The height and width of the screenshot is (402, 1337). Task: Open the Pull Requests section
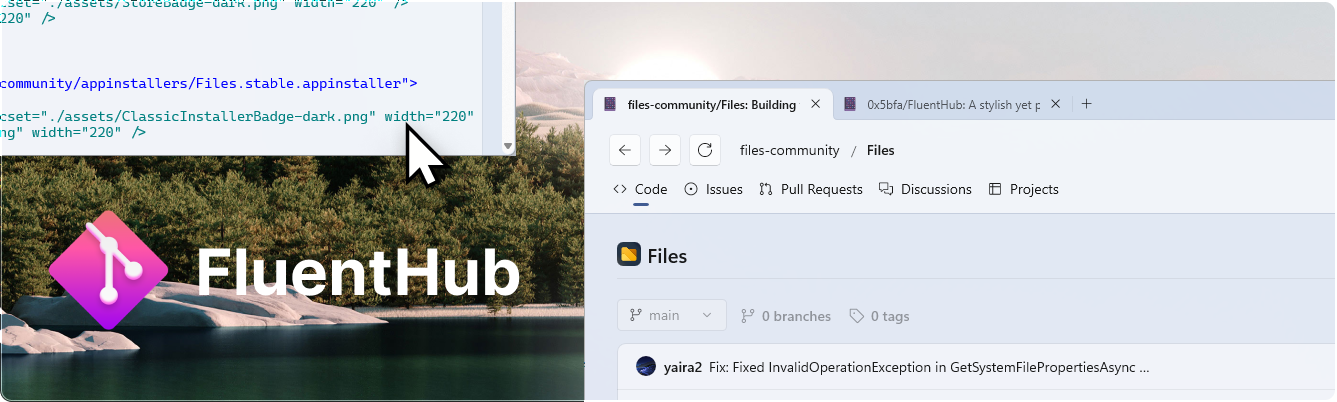click(811, 189)
